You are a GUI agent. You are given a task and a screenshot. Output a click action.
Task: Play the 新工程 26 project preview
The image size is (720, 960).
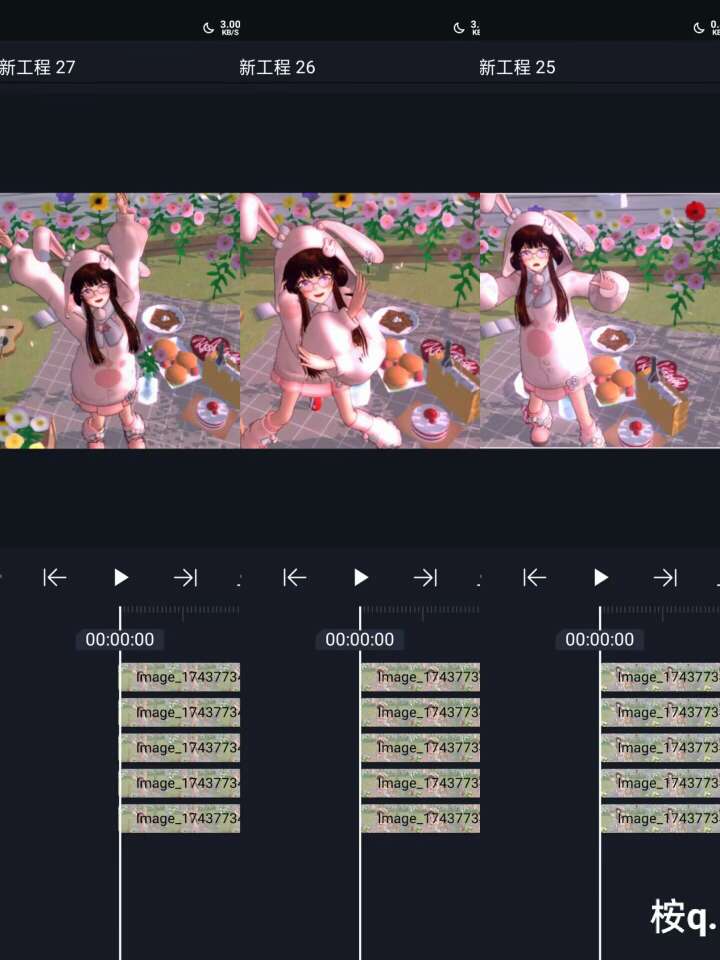(361, 577)
